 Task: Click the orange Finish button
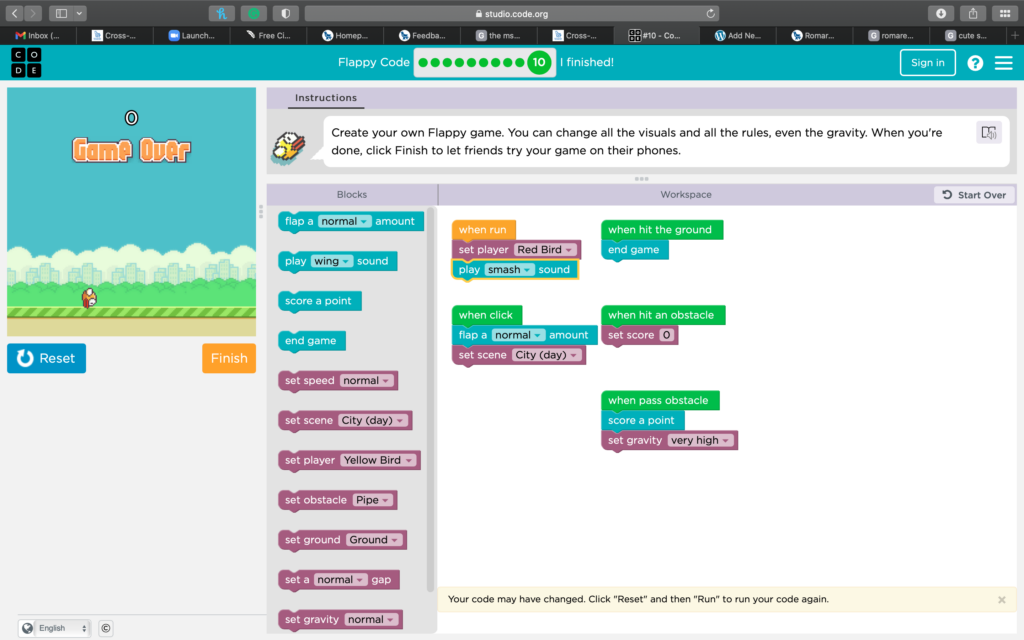(229, 358)
